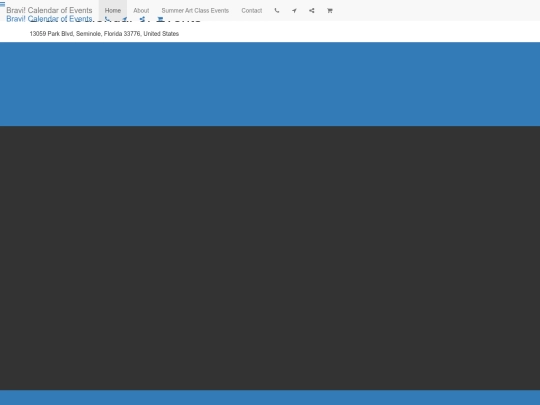Image resolution: width=540 pixels, height=405 pixels.
Task: Click the gray Bravi! Calendar of Events brand
Action: click(x=49, y=10)
